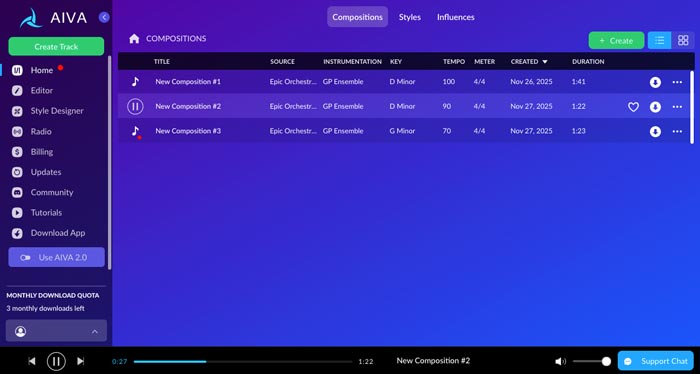Select the New Composition #3 title
Screen dimensions: 700x374
pos(188,131)
